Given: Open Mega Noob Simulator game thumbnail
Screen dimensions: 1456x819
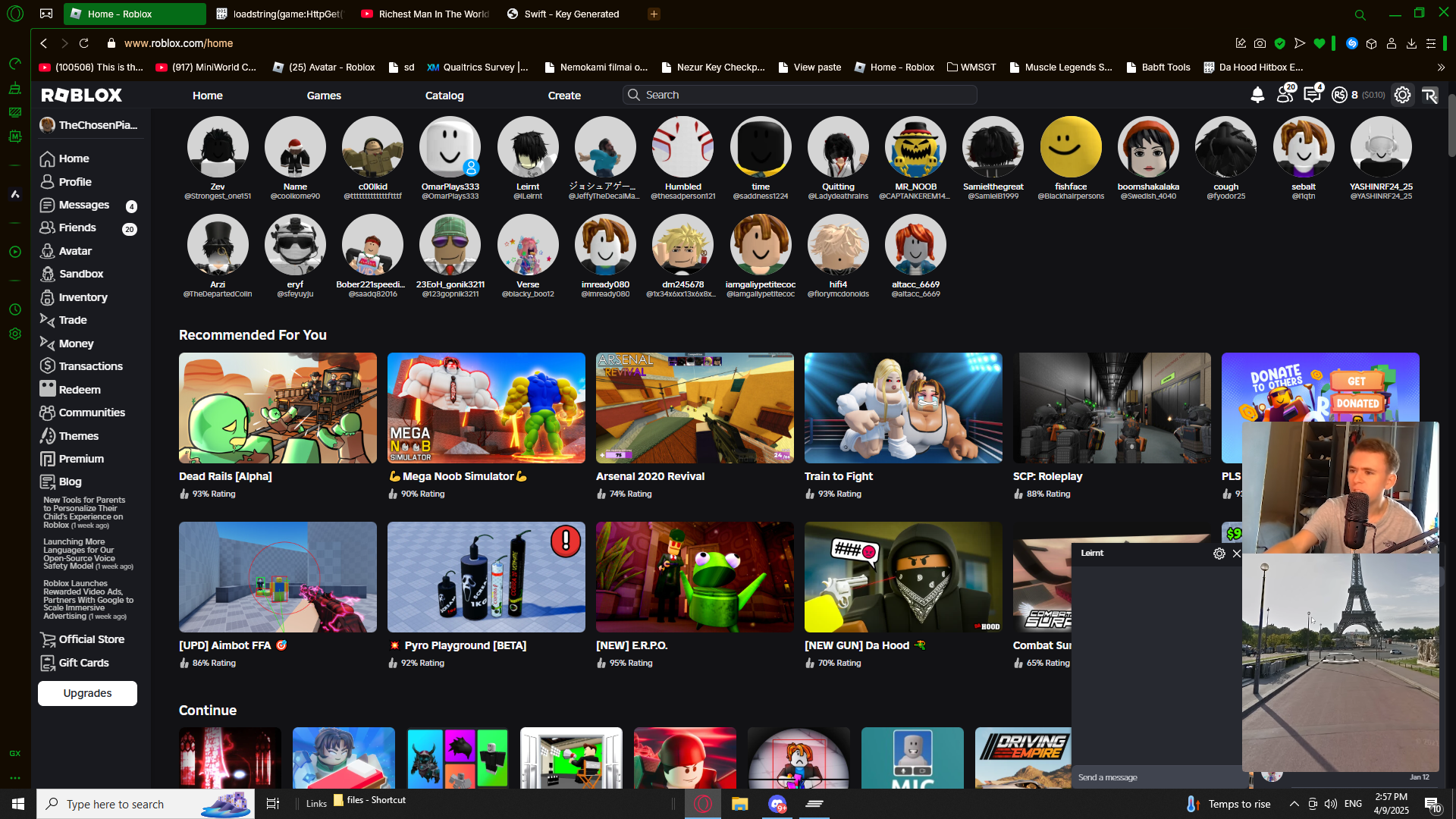Looking at the screenshot, I should point(486,408).
